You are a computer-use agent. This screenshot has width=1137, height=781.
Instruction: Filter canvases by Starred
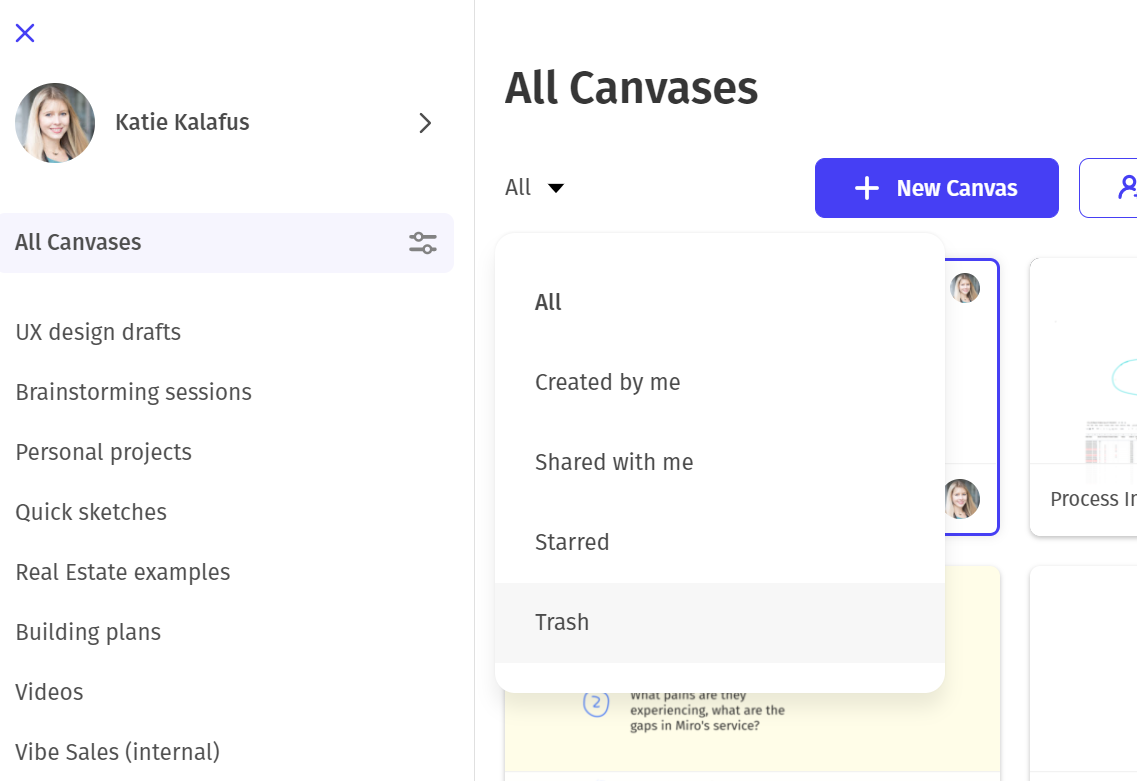[x=572, y=542]
